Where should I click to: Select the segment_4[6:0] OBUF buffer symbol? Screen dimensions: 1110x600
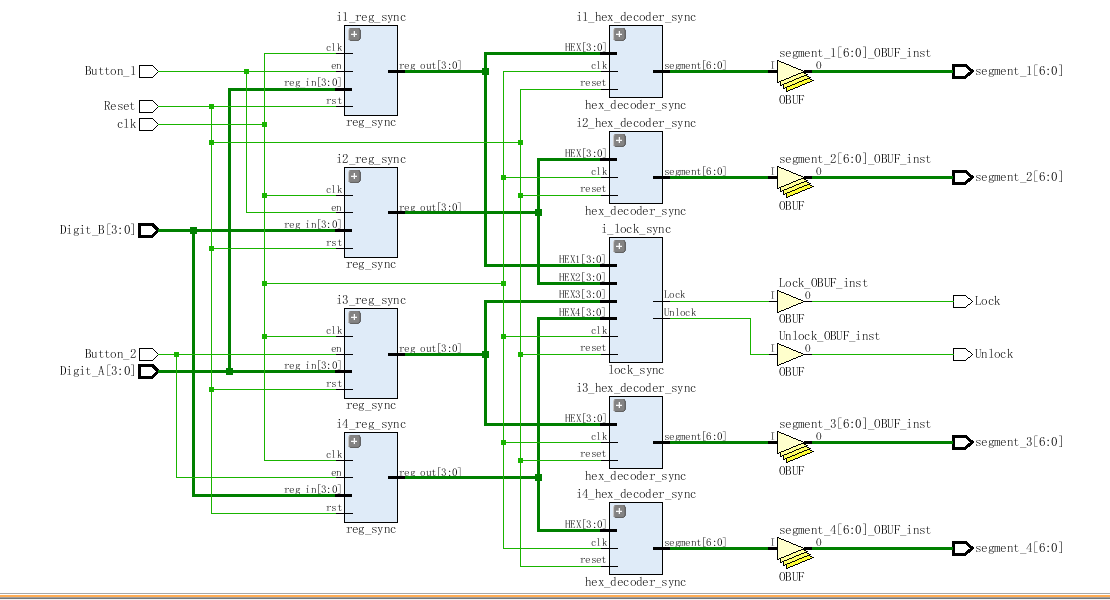[794, 553]
